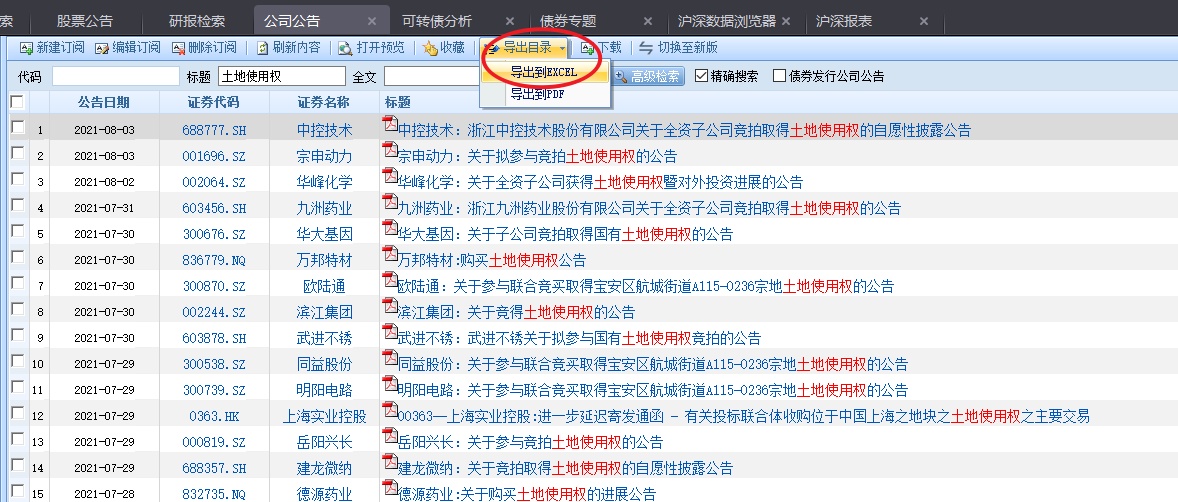Screen dimensions: 1178x502
Task: Choose 导出到EXCEL from the export menu
Action: 544,73
